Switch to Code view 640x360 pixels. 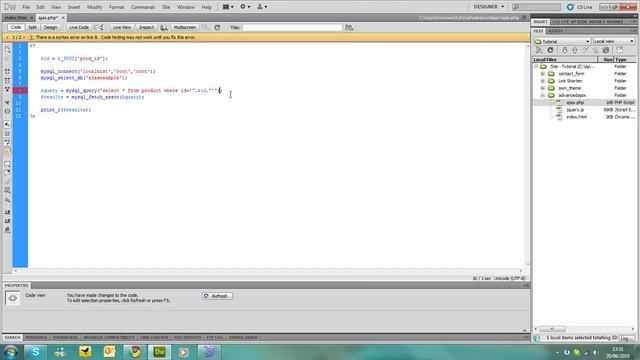[x=16, y=27]
